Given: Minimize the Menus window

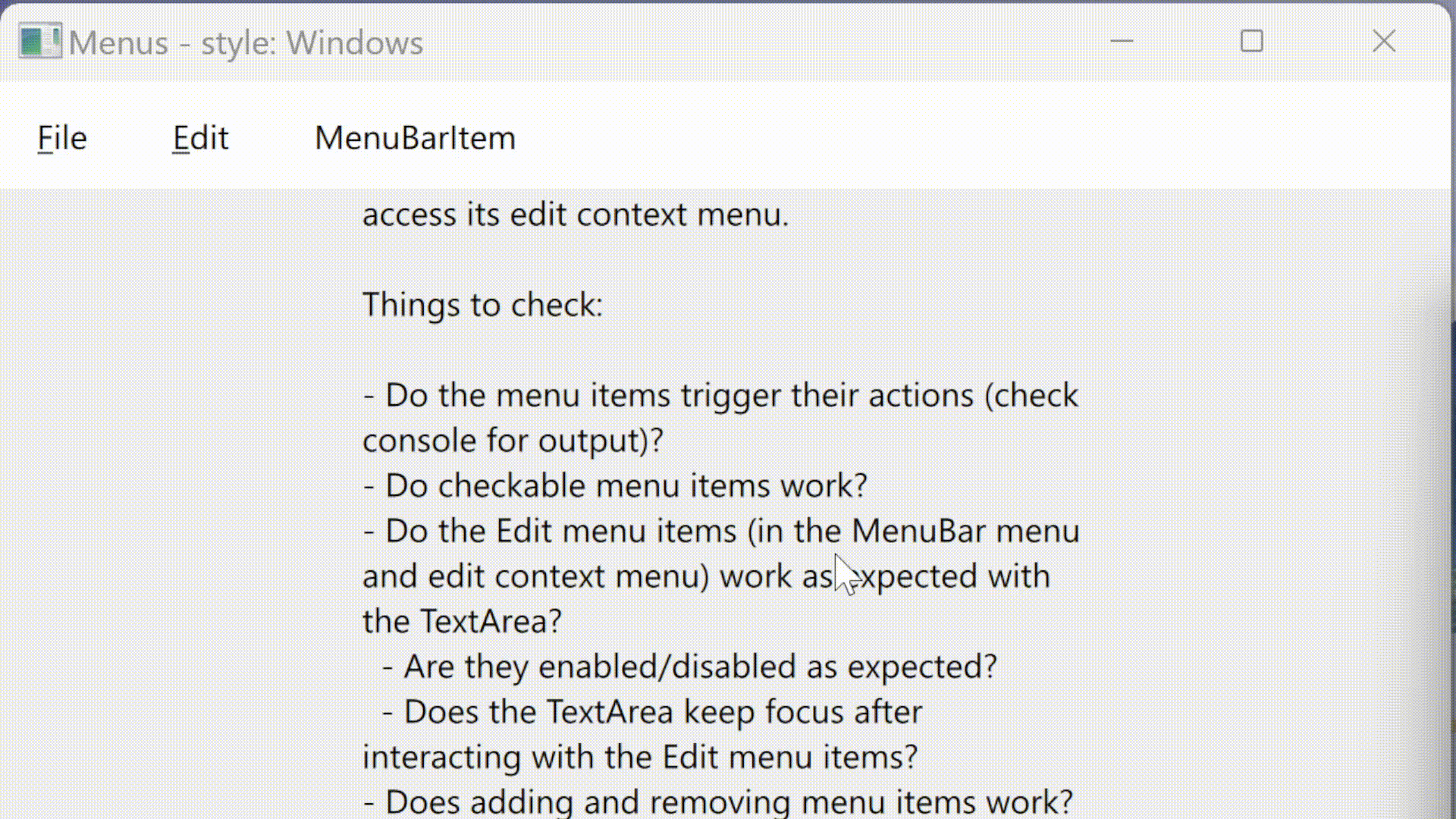Looking at the screenshot, I should 1122,41.
